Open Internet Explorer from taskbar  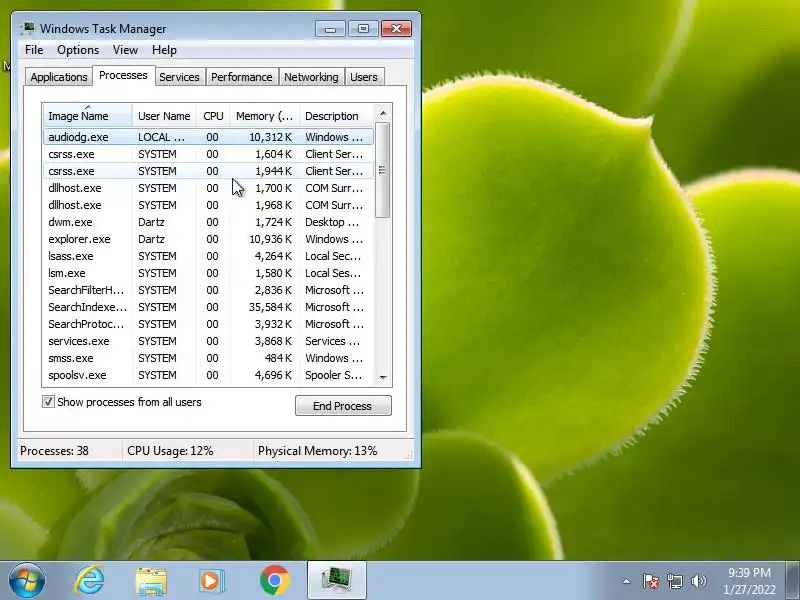89,580
